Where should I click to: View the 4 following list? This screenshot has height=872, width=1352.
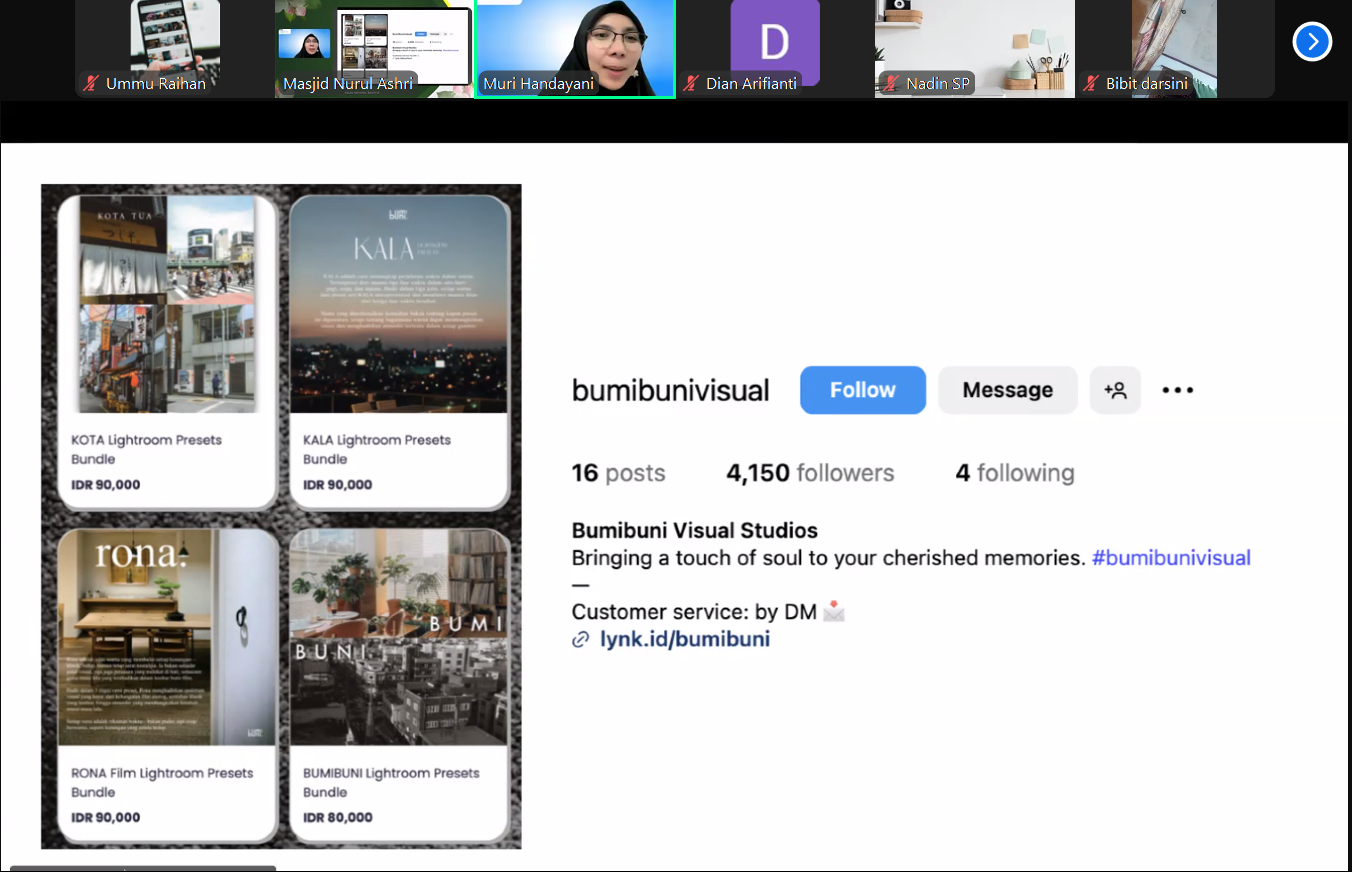[x=1014, y=473]
